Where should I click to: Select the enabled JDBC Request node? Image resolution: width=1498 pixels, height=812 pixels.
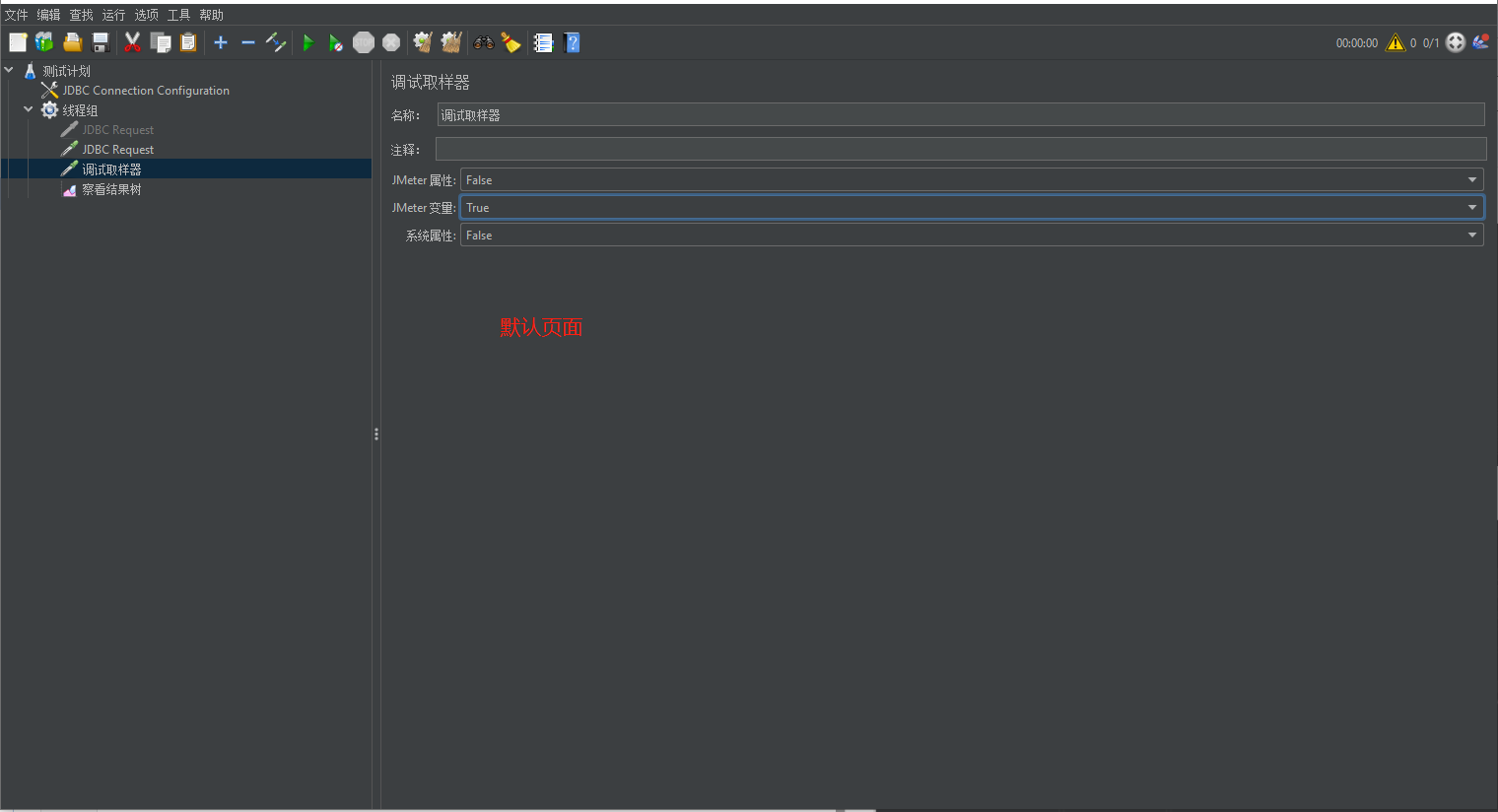click(x=117, y=150)
